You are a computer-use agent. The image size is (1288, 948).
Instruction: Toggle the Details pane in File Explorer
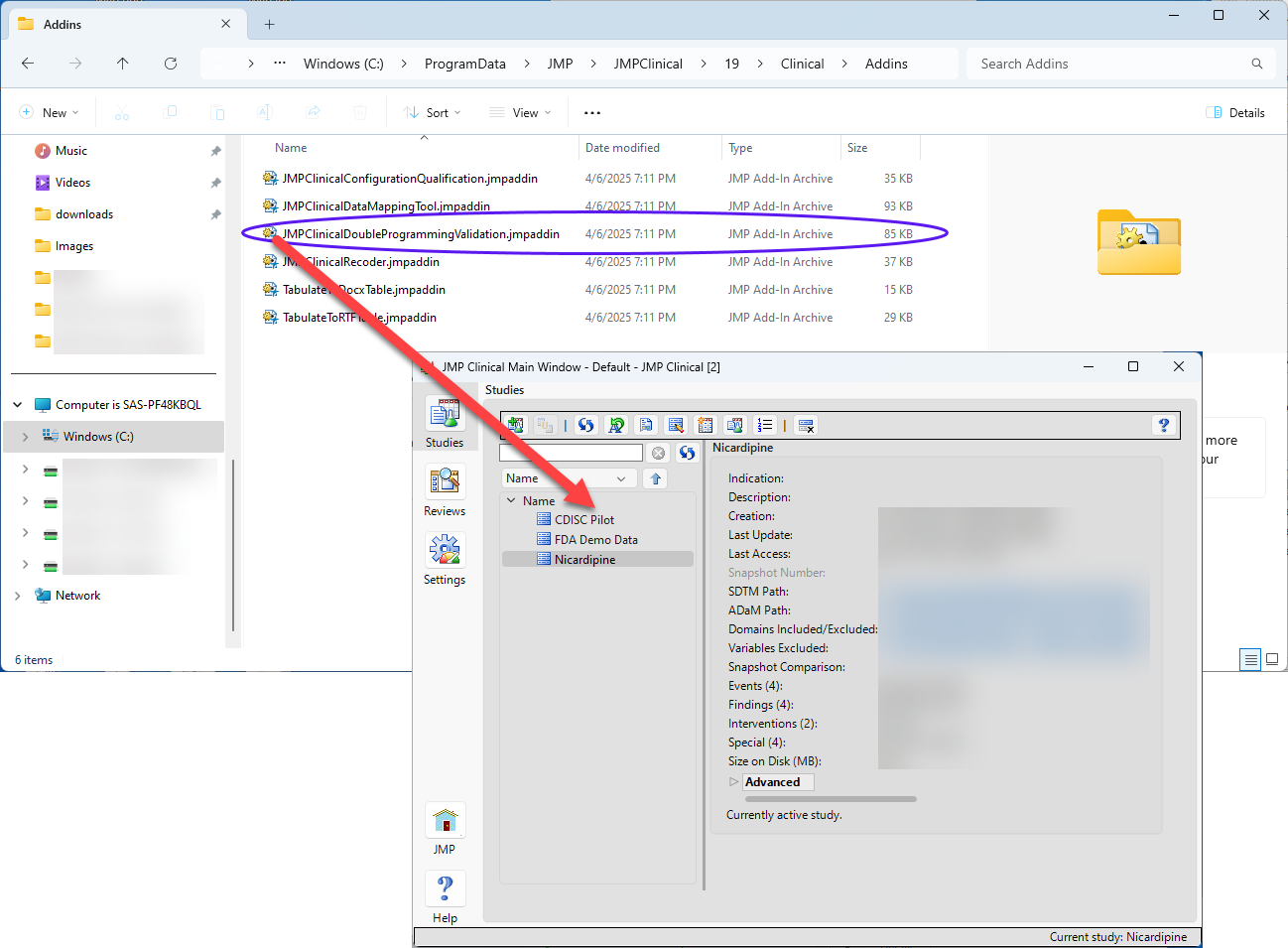[1235, 113]
